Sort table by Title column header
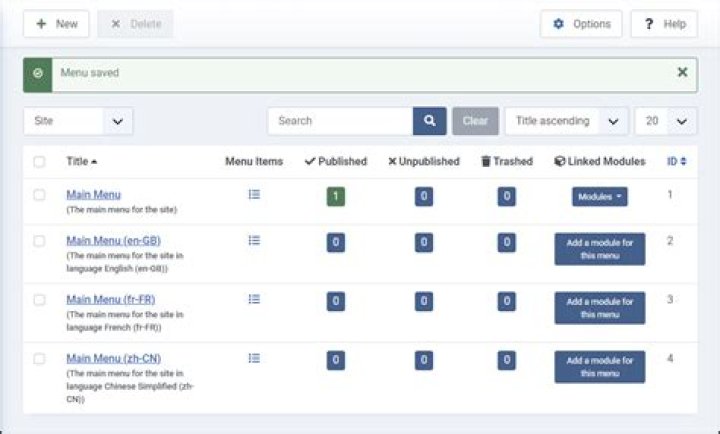 [x=82, y=161]
